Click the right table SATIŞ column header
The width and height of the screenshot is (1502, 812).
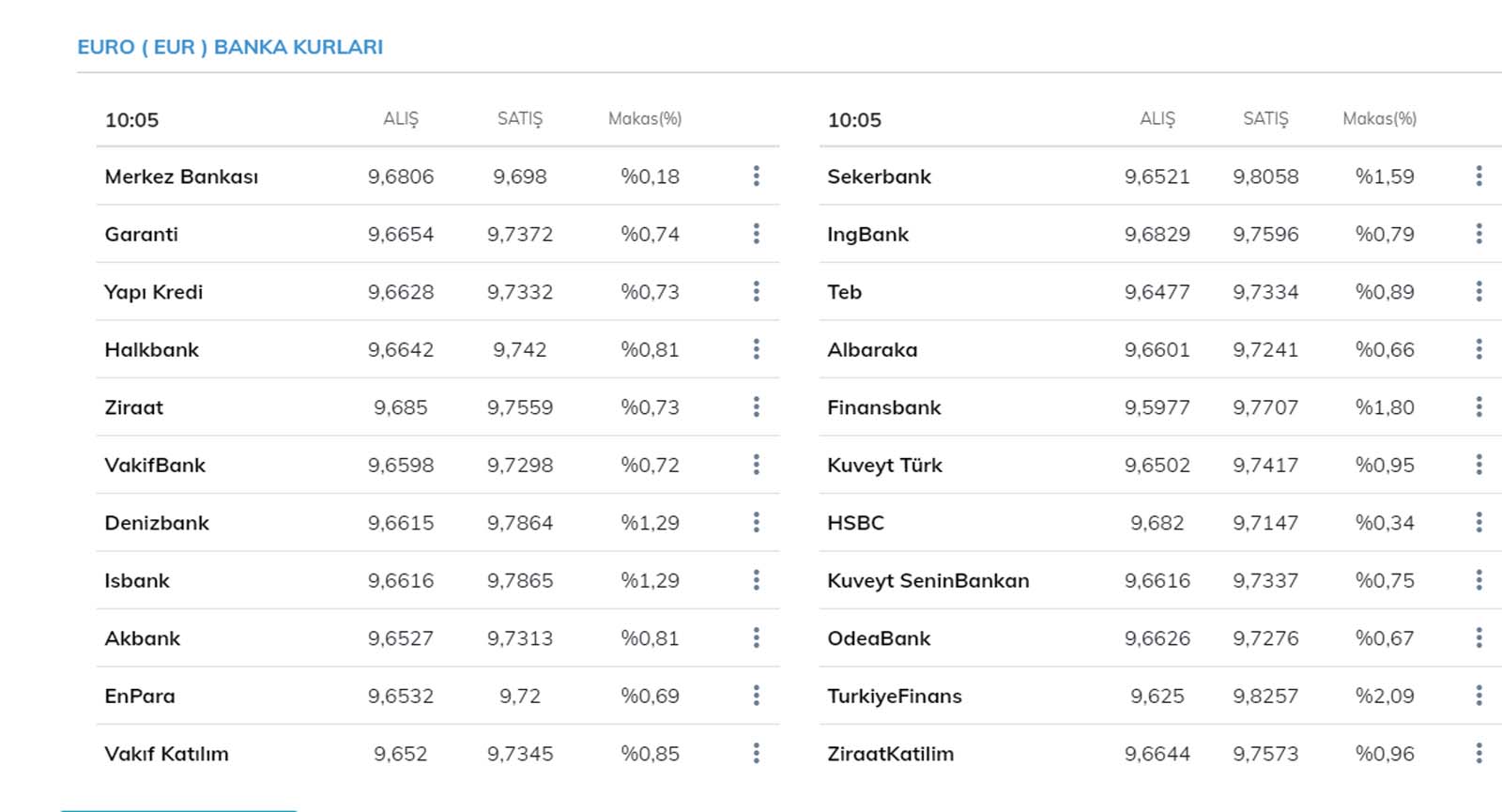click(1265, 119)
